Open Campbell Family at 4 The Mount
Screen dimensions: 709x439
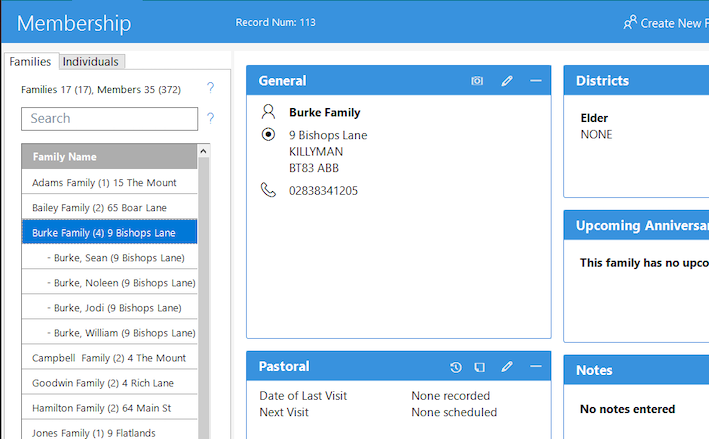tap(109, 358)
